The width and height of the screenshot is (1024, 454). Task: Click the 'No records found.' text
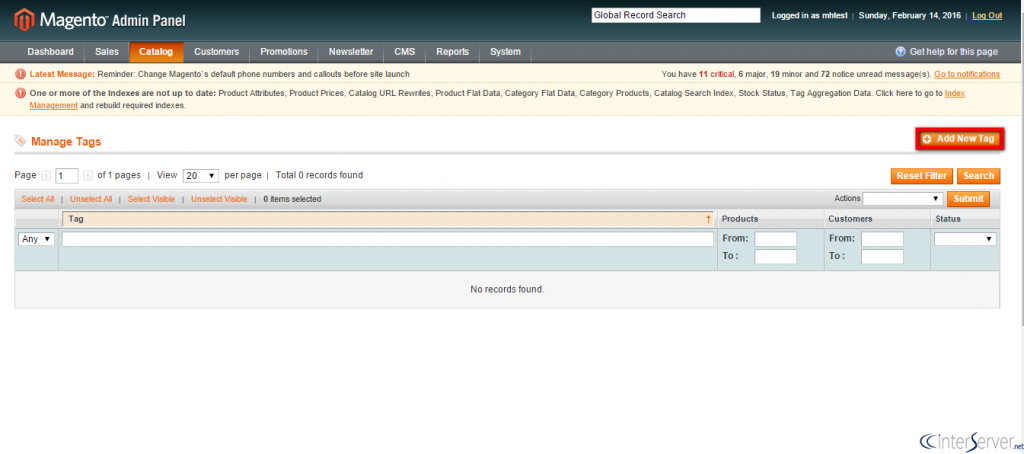pyautogui.click(x=507, y=289)
